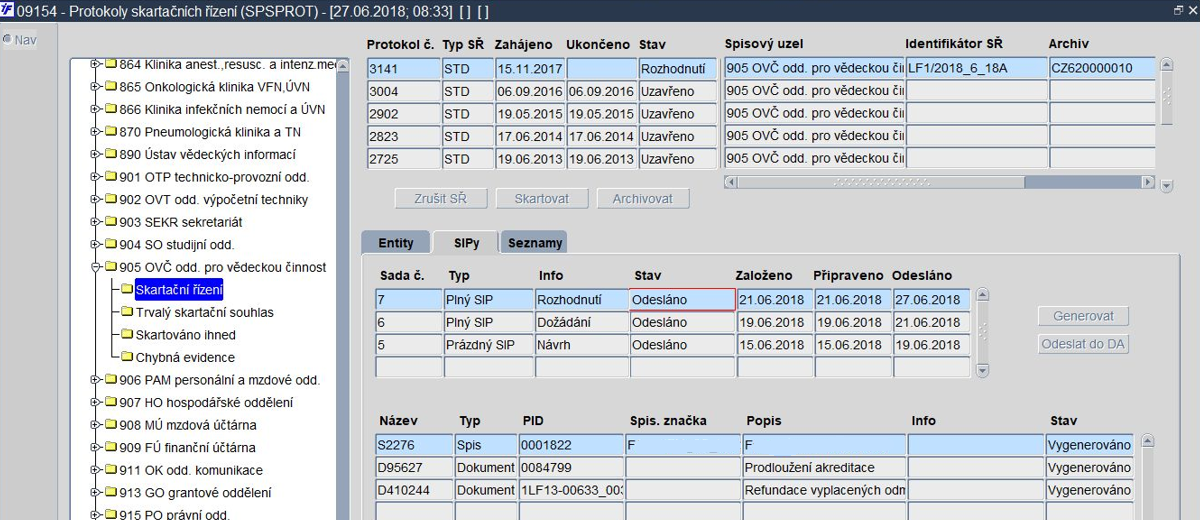Click scroll-down arrow of the protocol table
The width and height of the screenshot is (1200, 520).
coord(1166,184)
